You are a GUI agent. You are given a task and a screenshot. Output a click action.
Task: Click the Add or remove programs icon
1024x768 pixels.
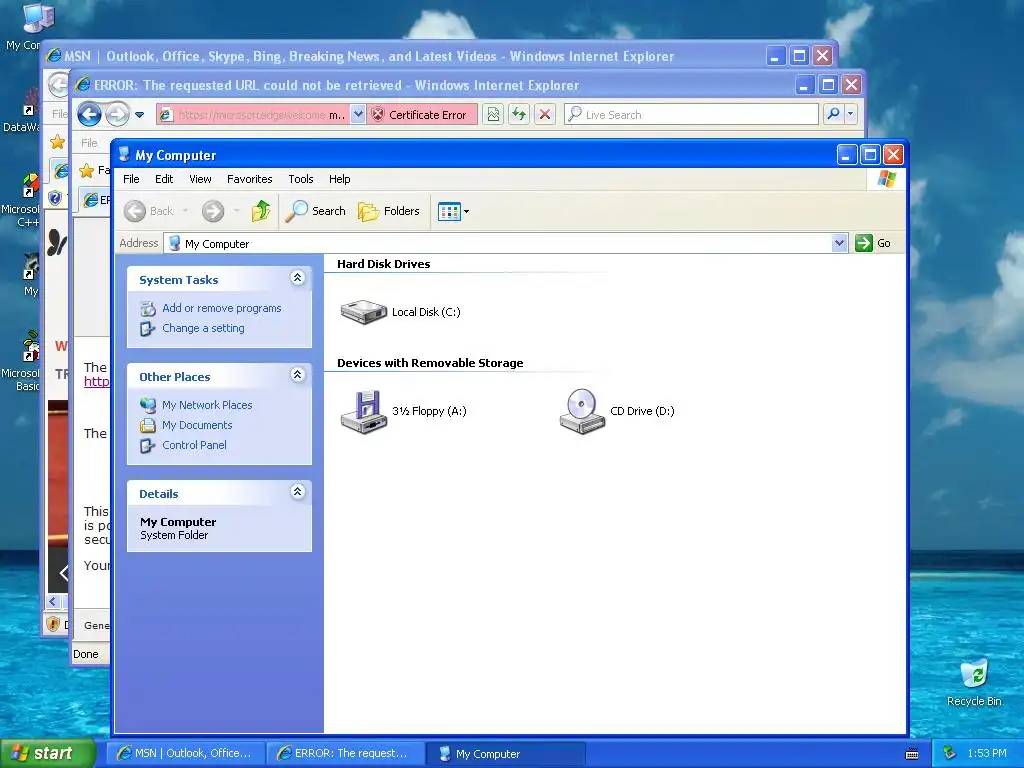pos(148,308)
